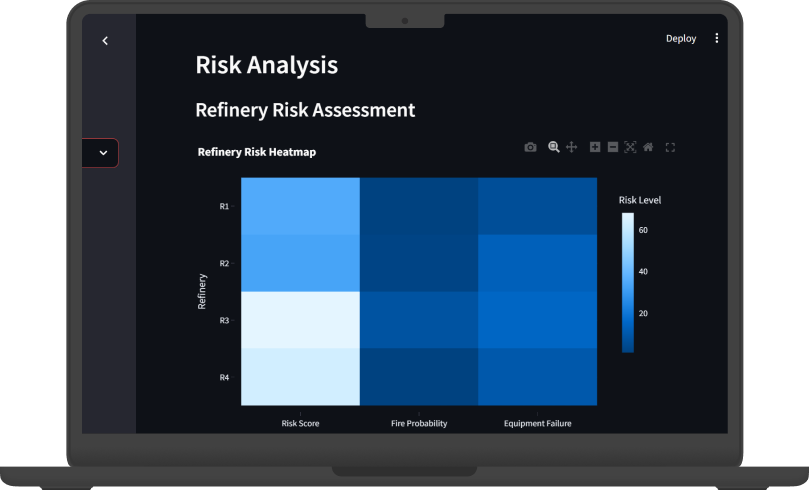Collapse the sidebar with the back arrow

(x=105, y=40)
